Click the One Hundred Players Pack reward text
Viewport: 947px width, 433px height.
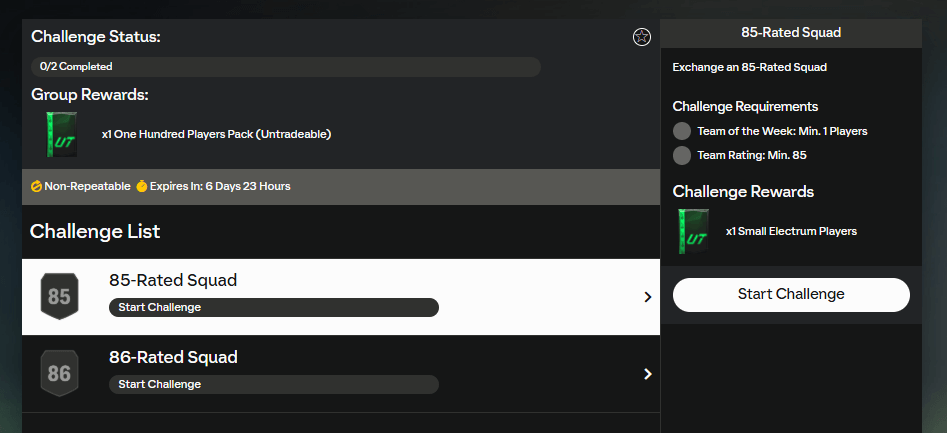216,134
